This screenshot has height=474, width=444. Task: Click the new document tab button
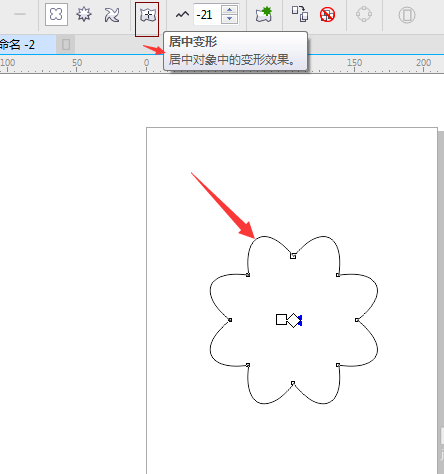(66, 44)
